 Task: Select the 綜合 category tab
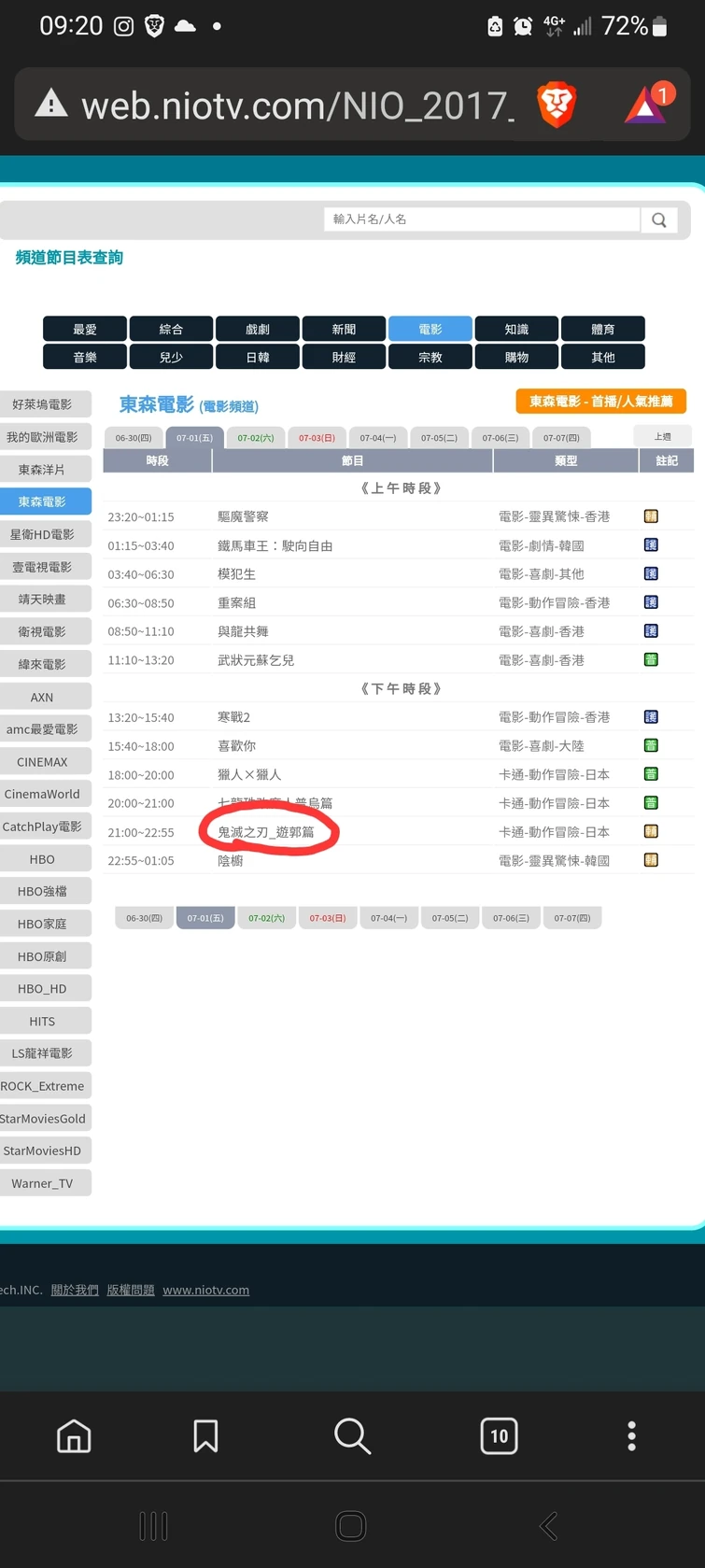click(x=171, y=329)
